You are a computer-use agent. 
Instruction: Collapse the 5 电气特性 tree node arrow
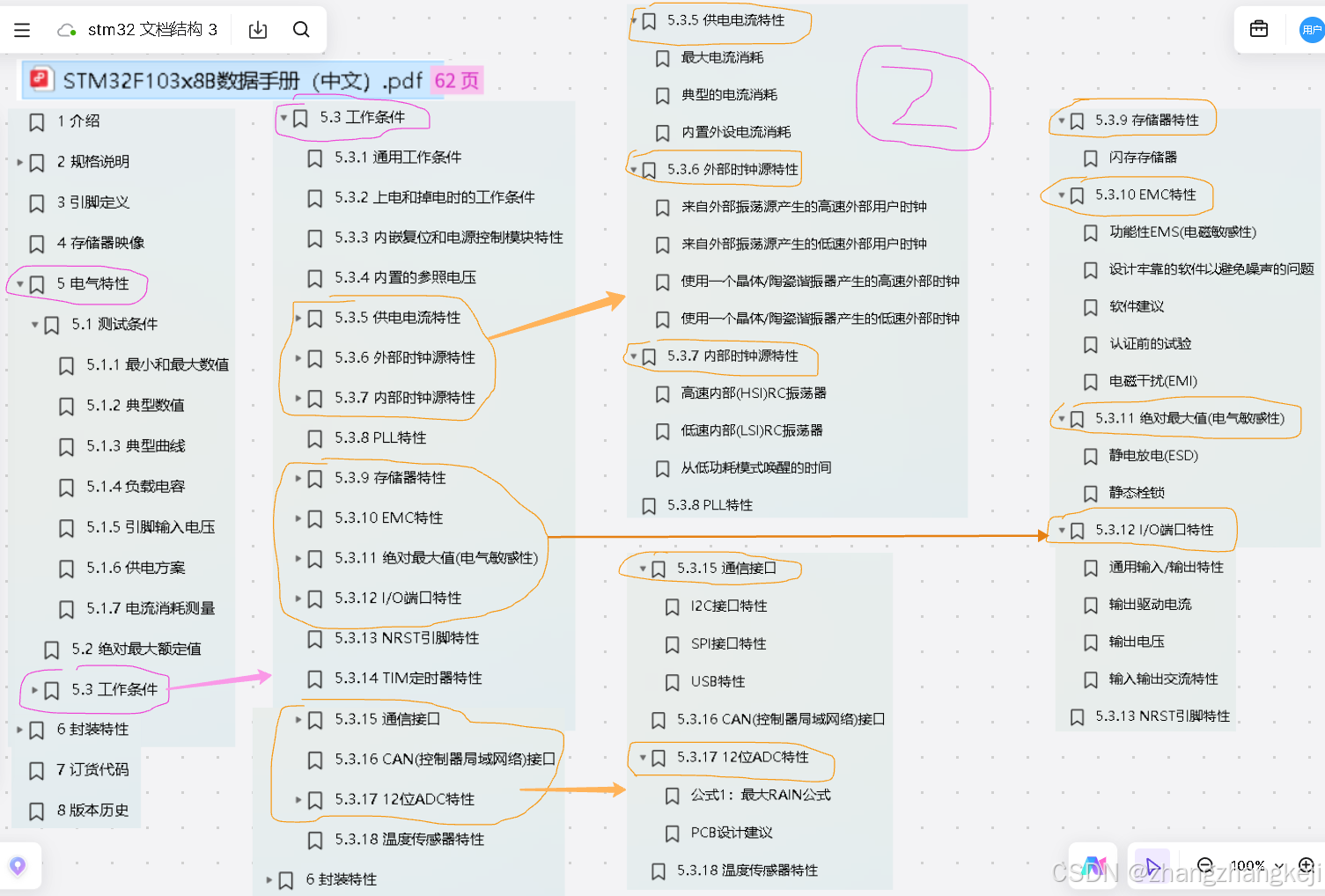click(20, 283)
